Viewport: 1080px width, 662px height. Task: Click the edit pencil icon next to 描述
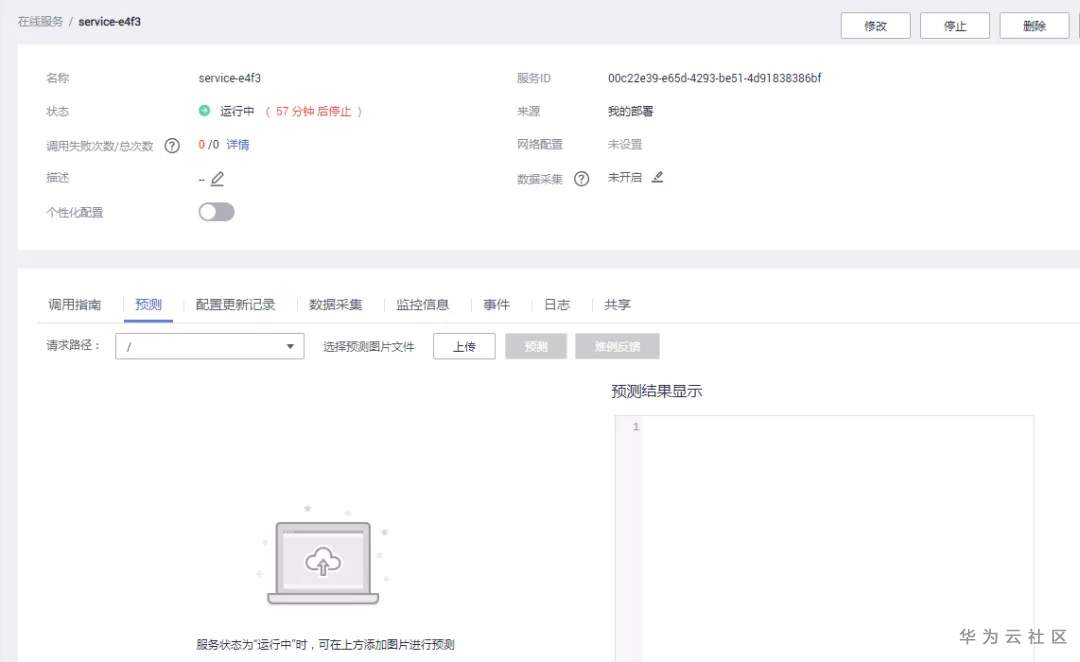[x=217, y=178]
